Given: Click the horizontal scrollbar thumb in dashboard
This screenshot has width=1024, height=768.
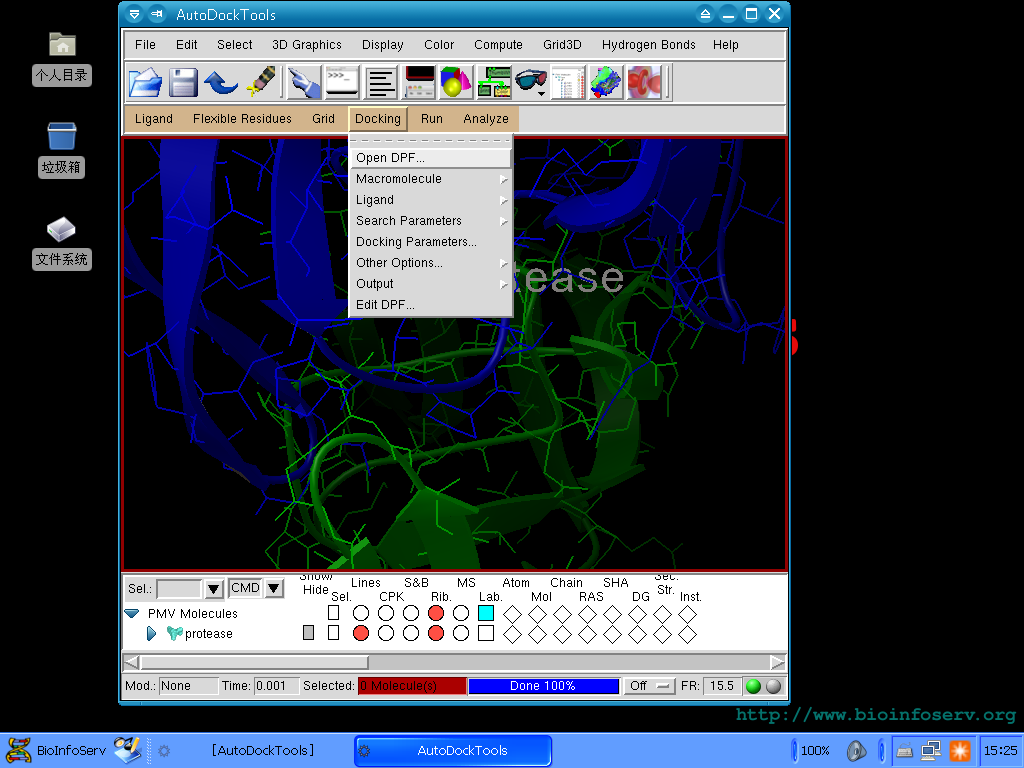Looking at the screenshot, I should 255,662.
